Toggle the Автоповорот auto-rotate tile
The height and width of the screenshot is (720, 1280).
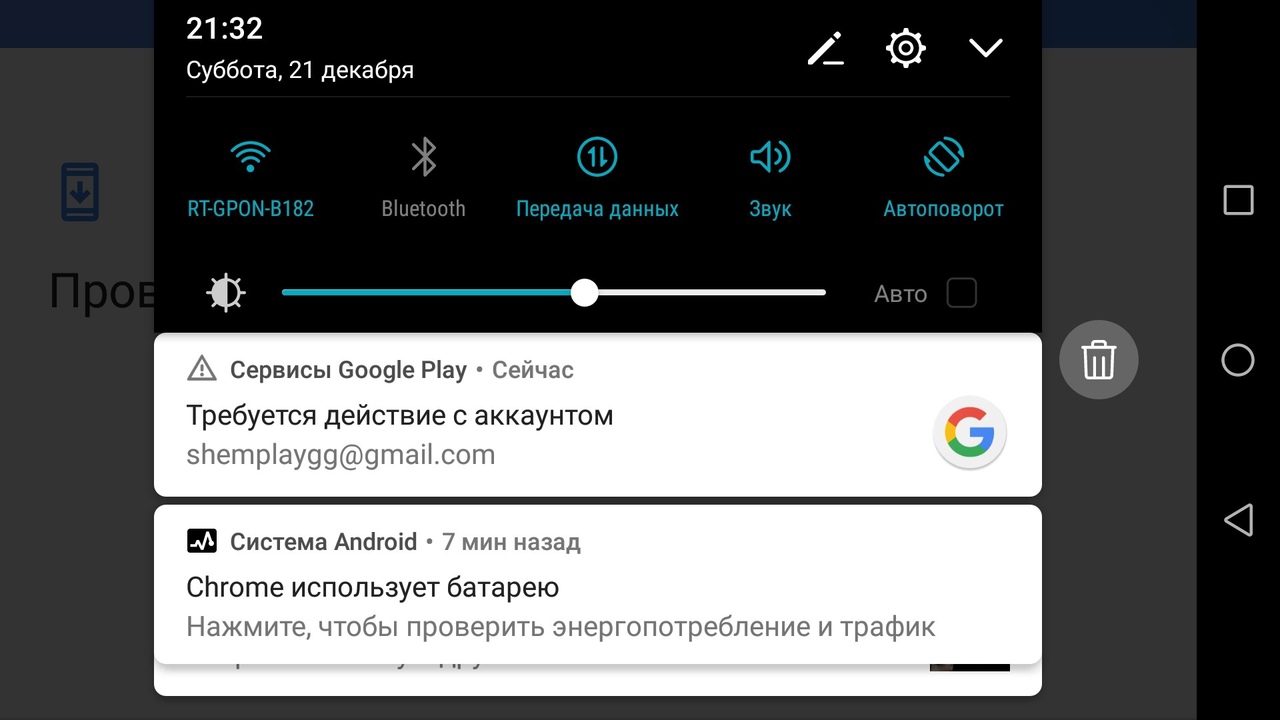coord(943,179)
